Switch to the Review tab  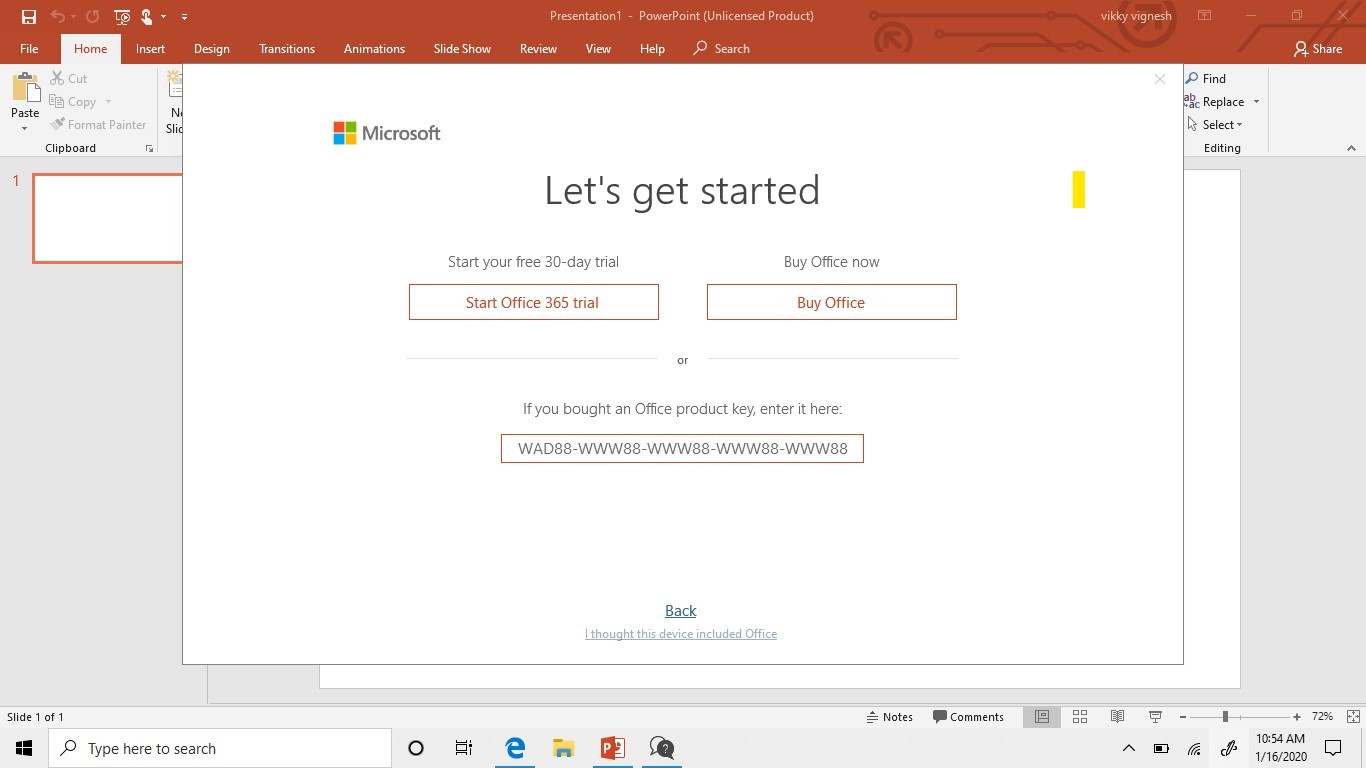pos(538,48)
